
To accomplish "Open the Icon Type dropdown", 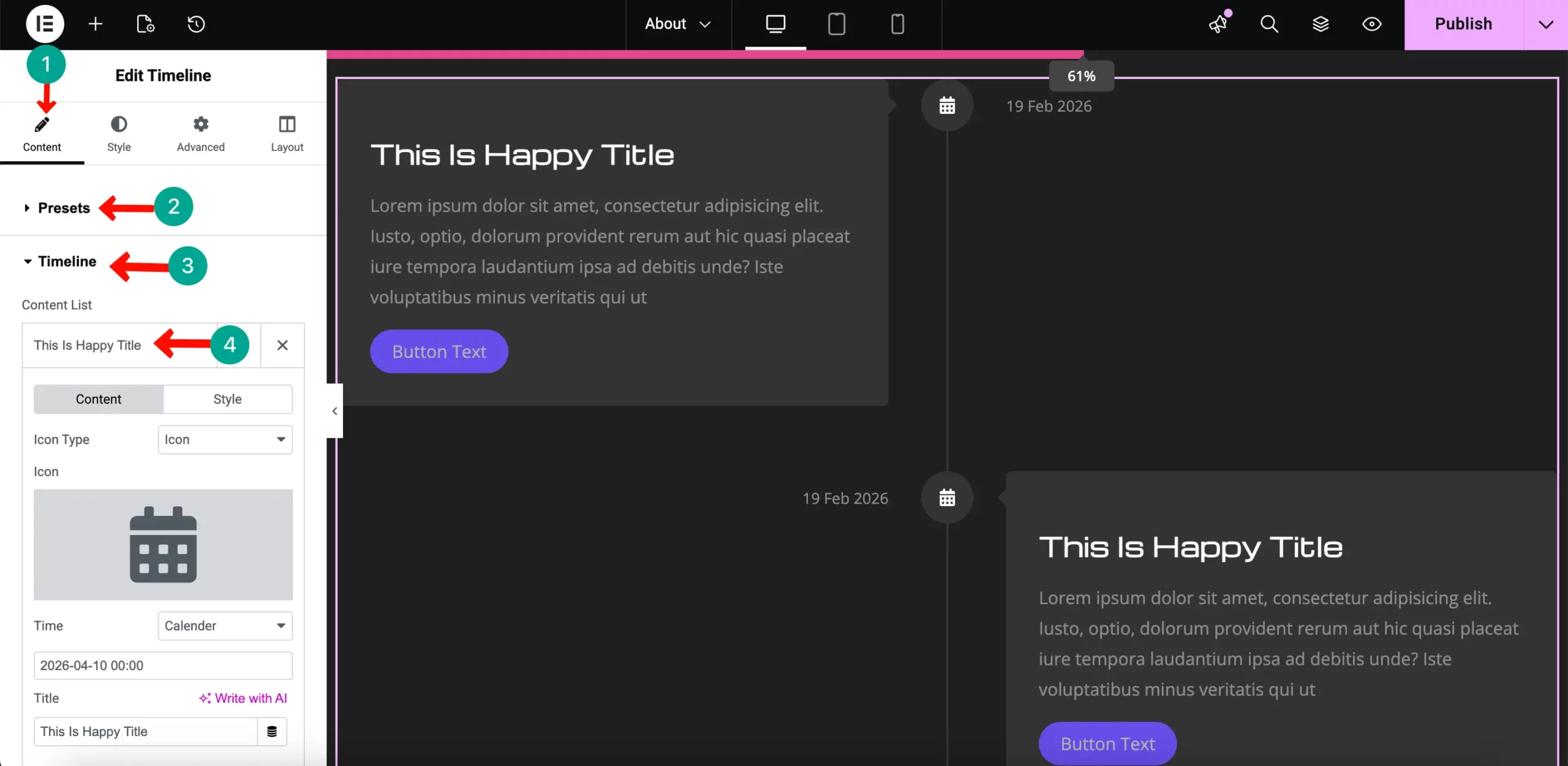I will 225,439.
